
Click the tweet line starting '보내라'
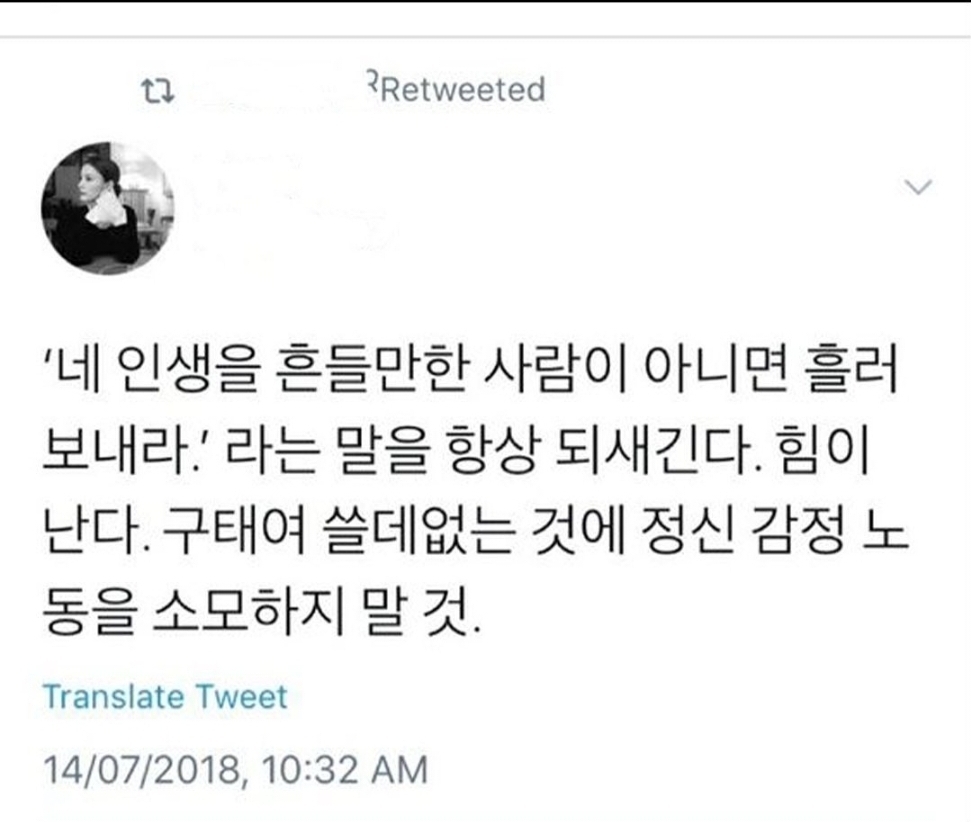[x=456, y=451]
